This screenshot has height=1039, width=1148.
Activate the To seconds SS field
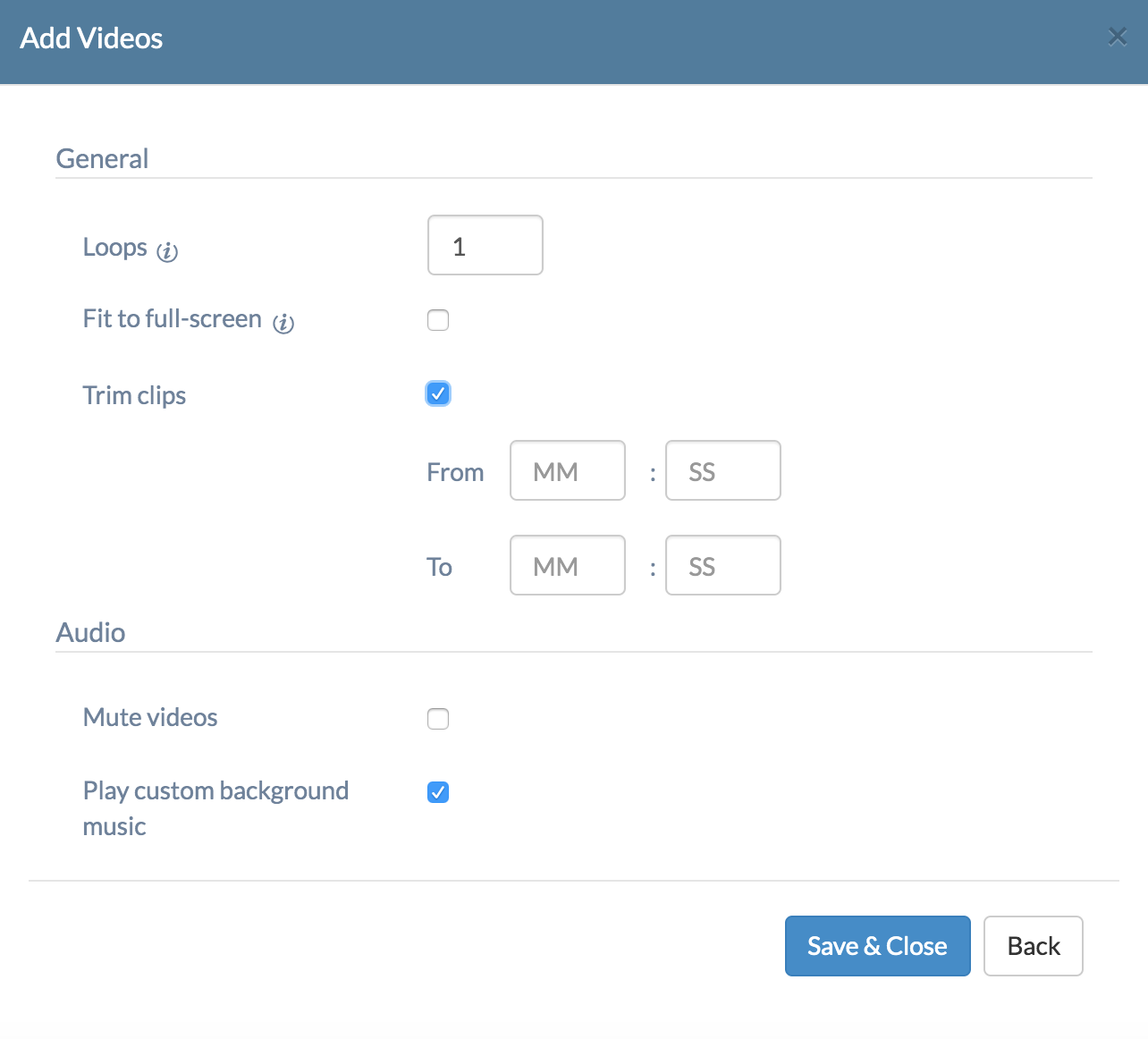click(723, 565)
